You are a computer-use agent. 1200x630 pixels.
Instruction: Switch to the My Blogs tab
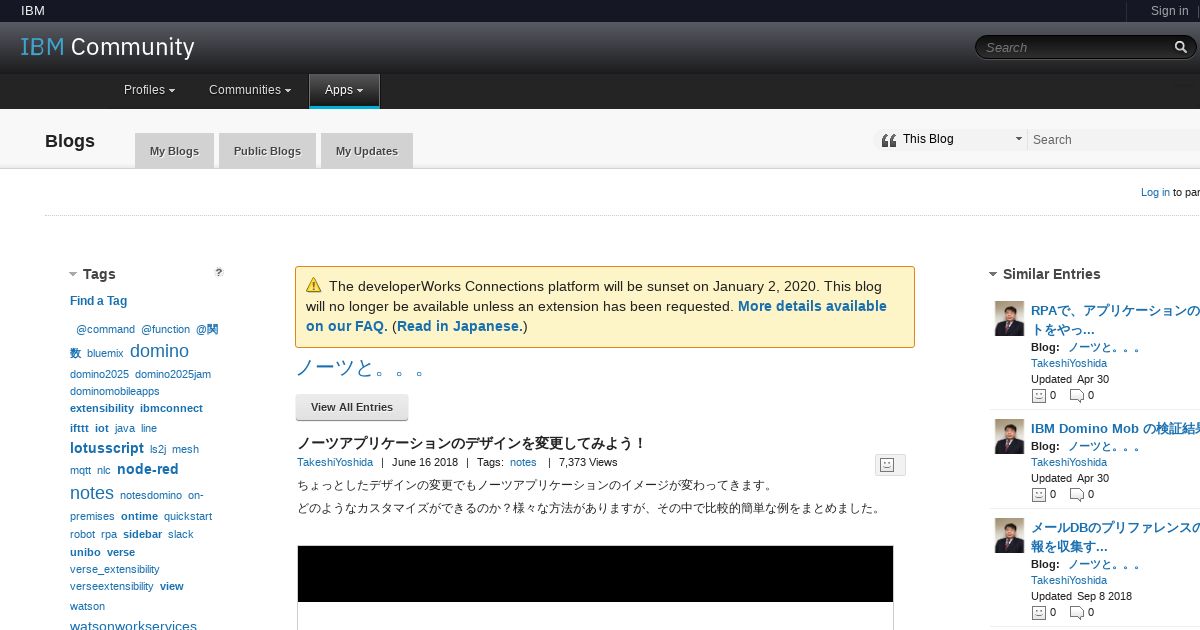[x=174, y=151]
